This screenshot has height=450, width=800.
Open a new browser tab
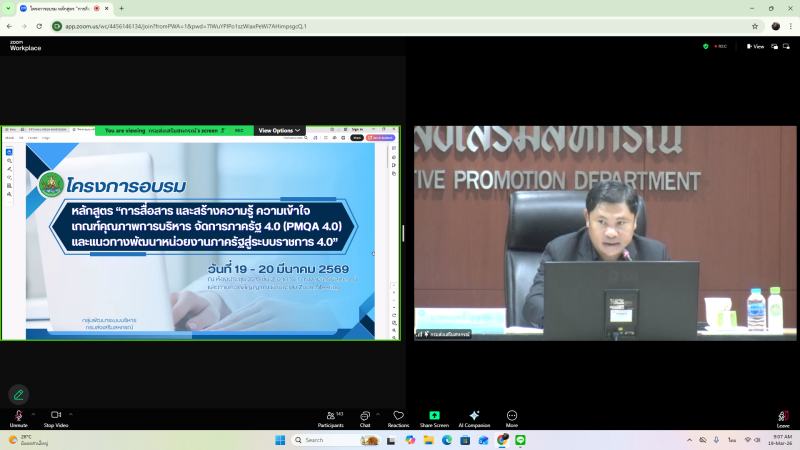(121, 8)
